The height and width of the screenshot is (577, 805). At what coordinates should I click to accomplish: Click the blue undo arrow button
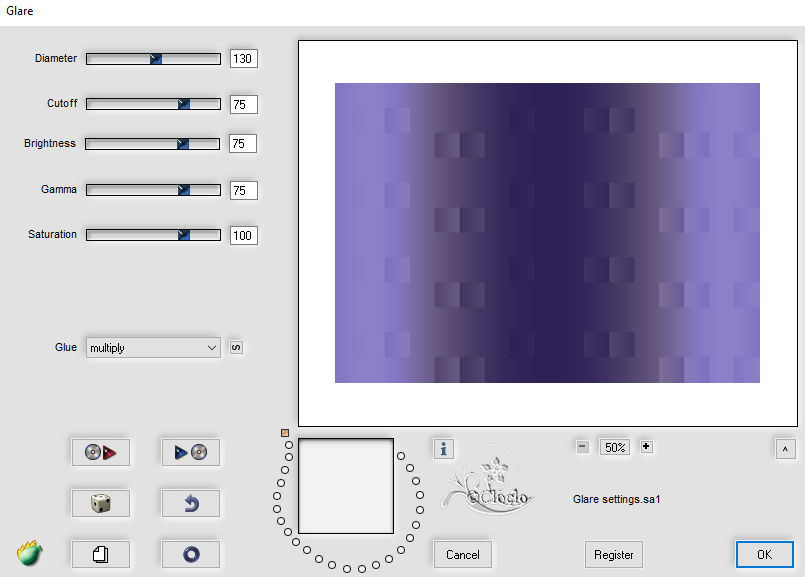[190, 503]
